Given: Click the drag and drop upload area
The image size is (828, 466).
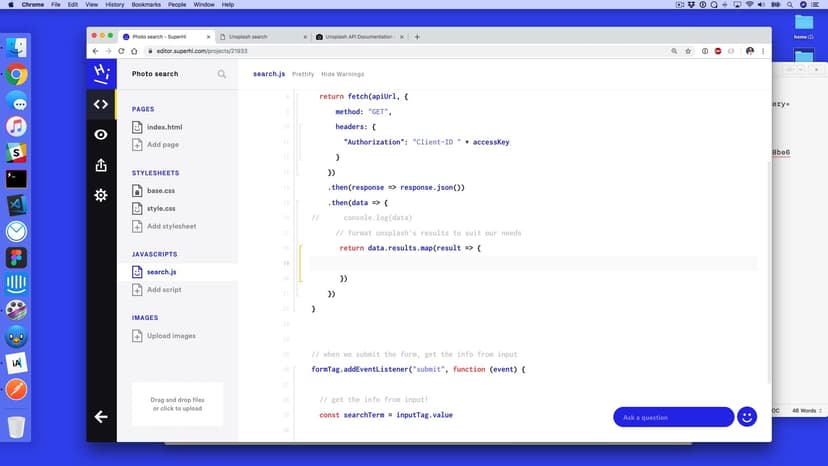Looking at the screenshot, I should 177,404.
